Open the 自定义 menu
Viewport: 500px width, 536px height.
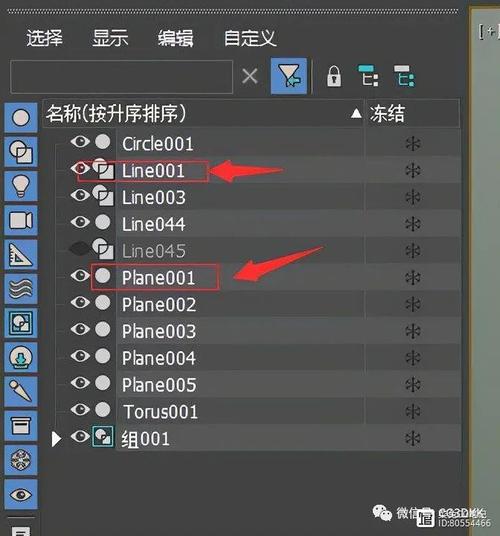(x=250, y=38)
